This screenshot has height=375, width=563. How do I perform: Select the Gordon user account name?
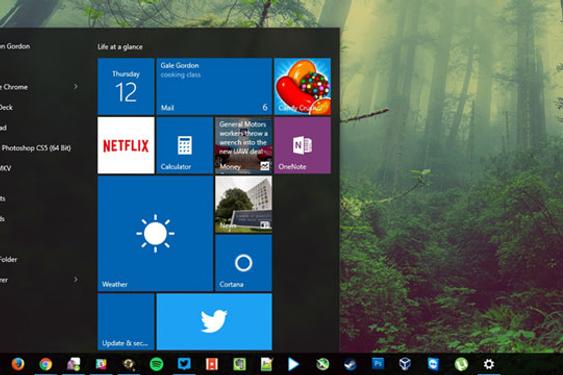(15, 46)
